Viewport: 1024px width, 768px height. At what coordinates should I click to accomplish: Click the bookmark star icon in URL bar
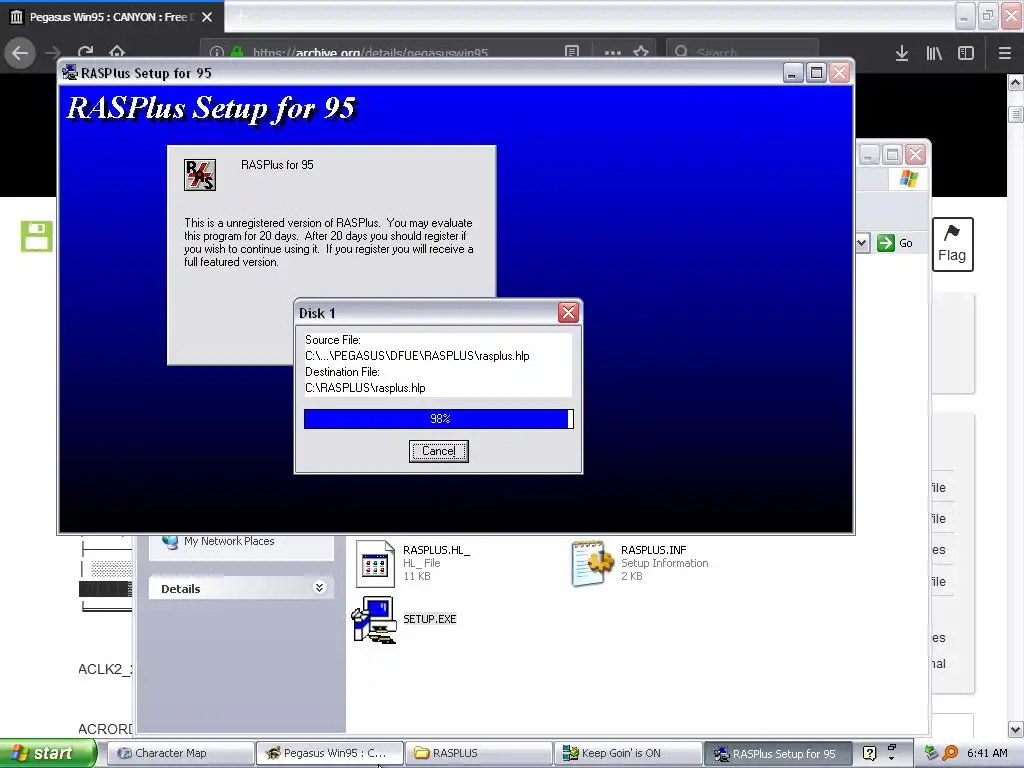pyautogui.click(x=641, y=52)
